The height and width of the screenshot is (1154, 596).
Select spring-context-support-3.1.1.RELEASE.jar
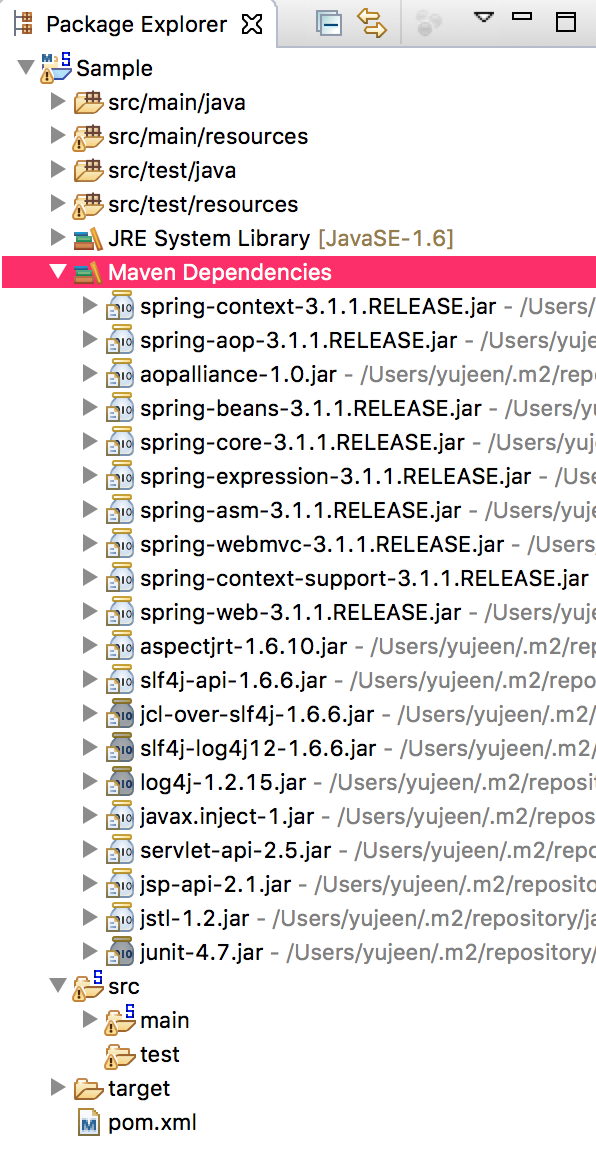click(365, 578)
